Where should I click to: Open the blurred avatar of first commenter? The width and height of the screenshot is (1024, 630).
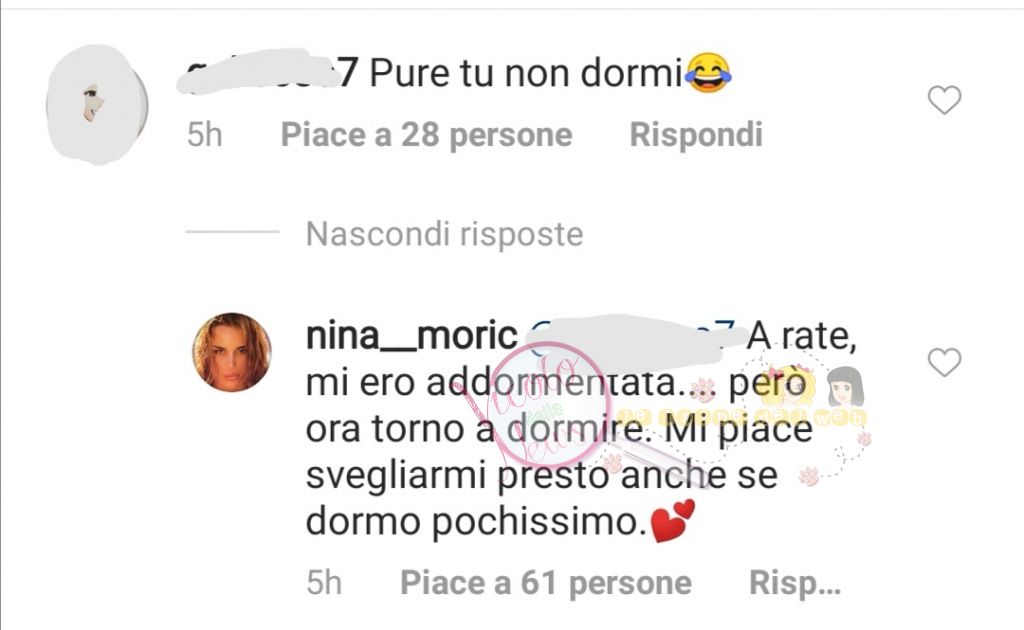97,104
